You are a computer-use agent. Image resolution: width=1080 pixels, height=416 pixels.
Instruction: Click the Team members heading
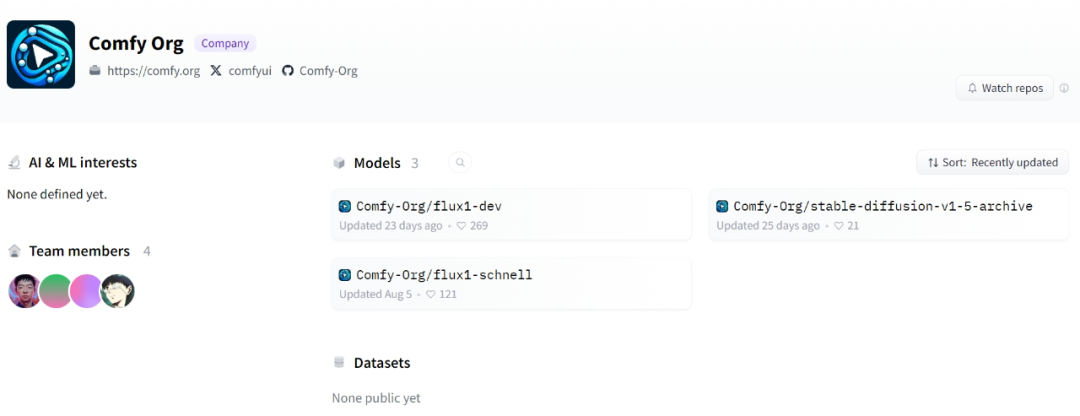click(79, 251)
